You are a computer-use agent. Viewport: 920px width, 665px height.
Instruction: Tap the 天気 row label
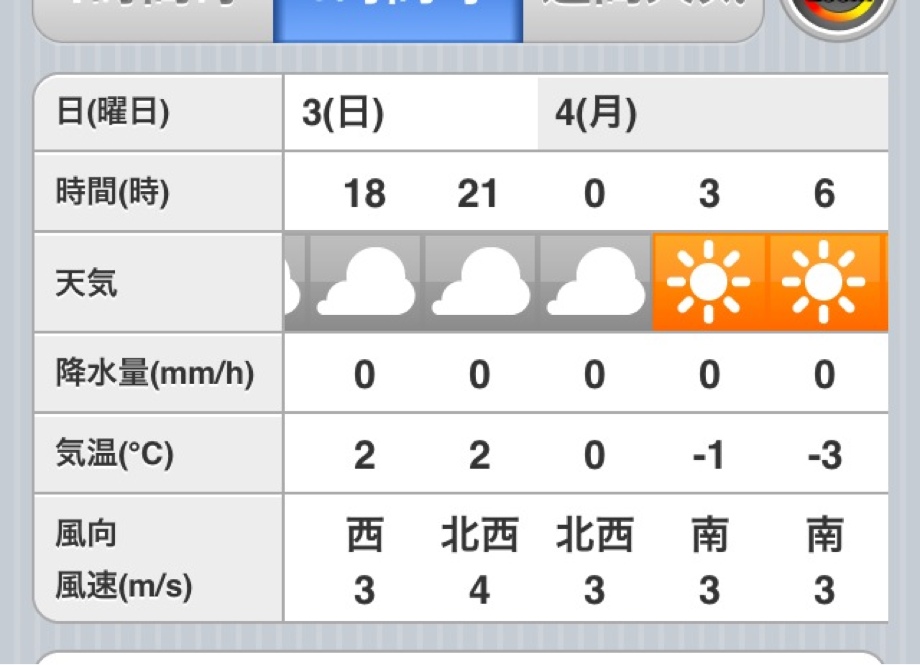[86, 283]
